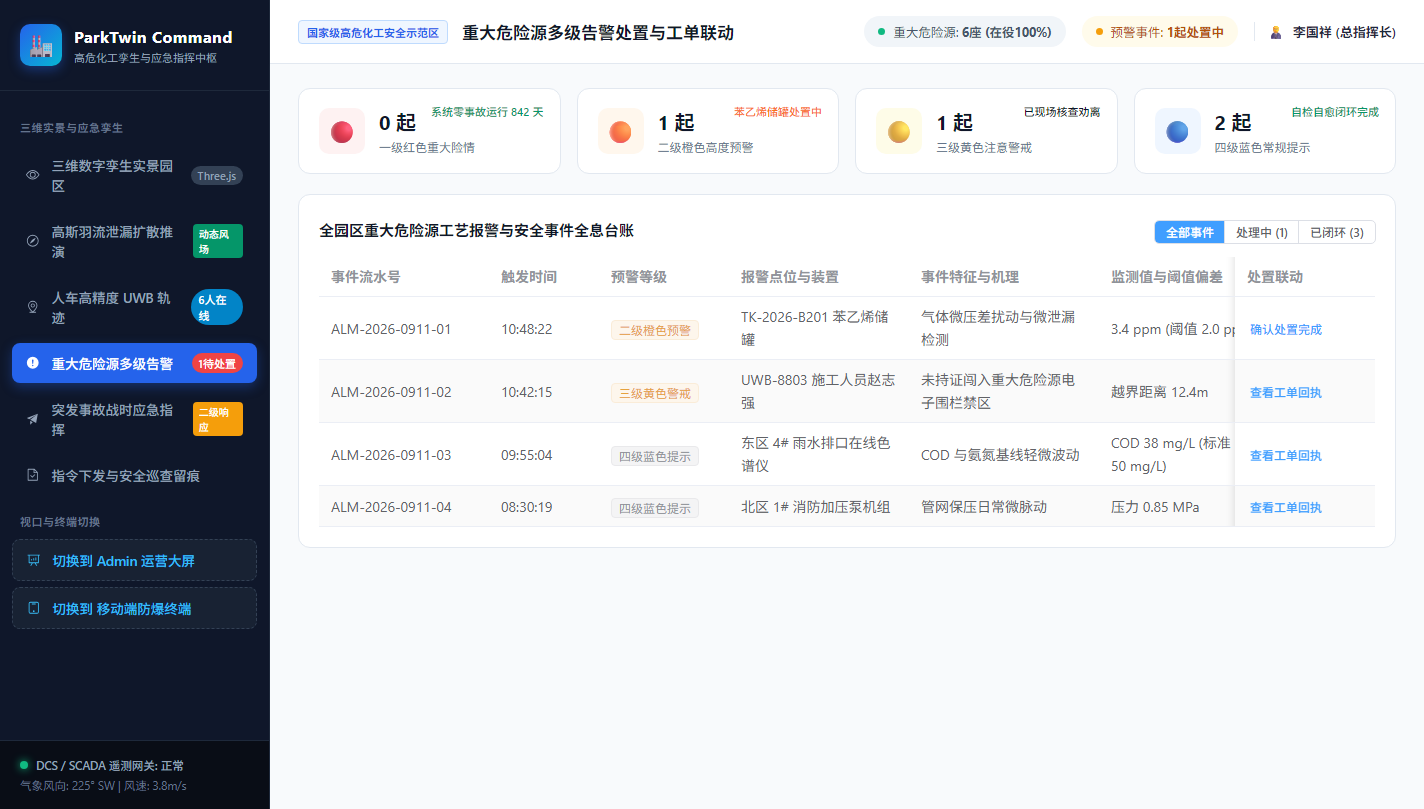The image size is (1424, 809).
Task: Click the ParkTwin Command factory logo icon
Action: tap(41, 45)
